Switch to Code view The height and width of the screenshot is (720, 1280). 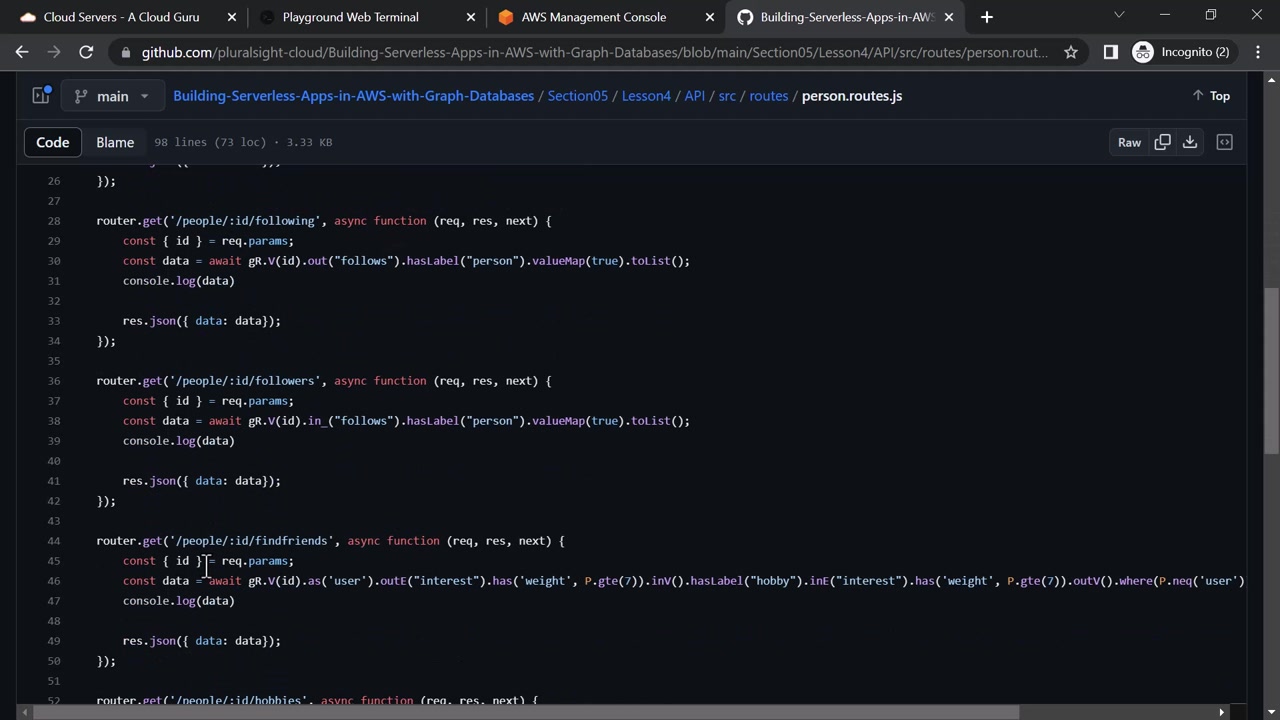(x=53, y=142)
